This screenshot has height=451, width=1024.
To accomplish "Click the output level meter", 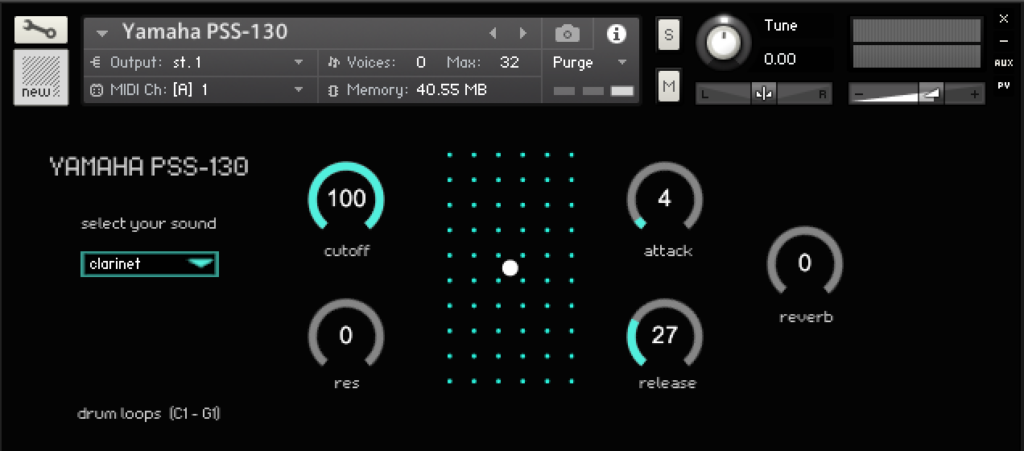I will [x=916, y=44].
